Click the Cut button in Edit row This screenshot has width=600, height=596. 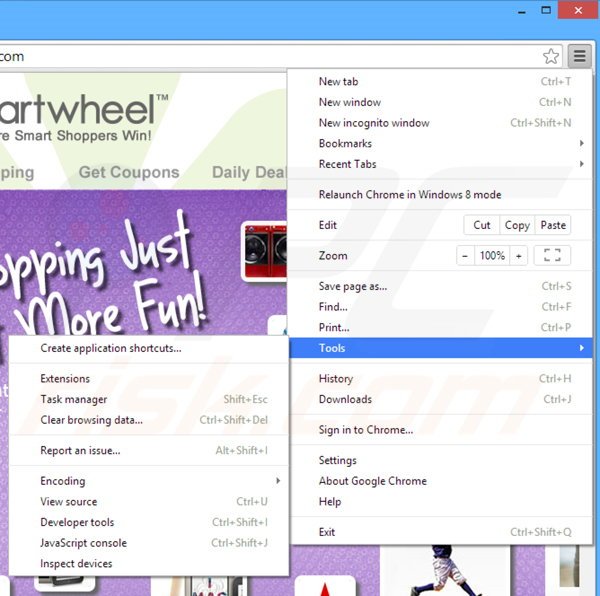click(x=481, y=225)
